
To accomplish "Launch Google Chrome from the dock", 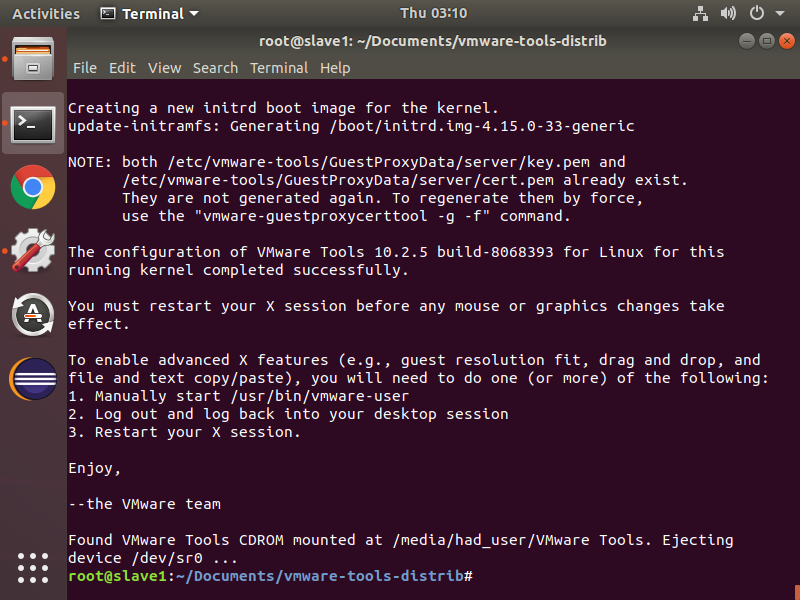I will [33, 187].
